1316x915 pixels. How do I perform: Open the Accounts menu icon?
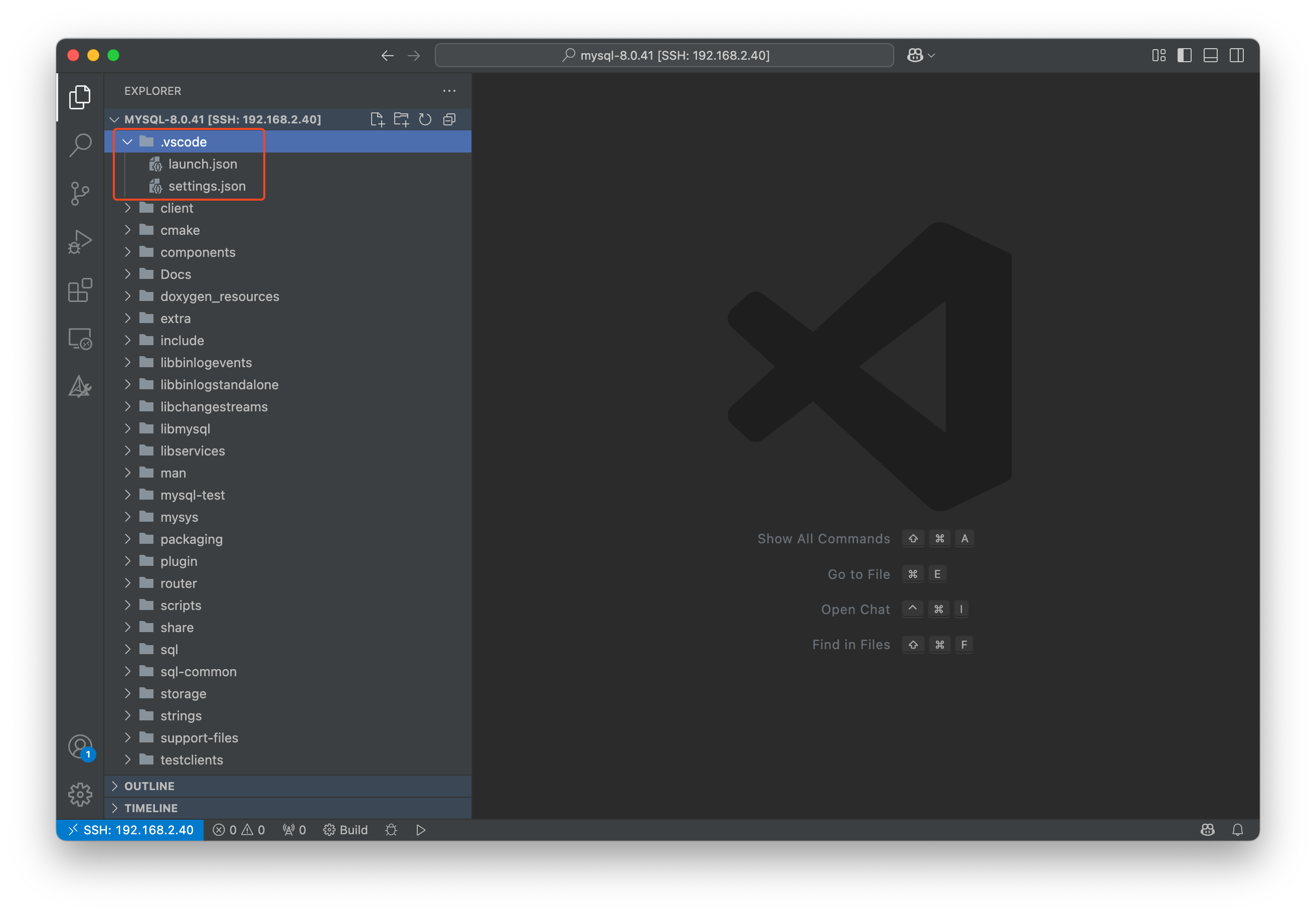click(80, 747)
